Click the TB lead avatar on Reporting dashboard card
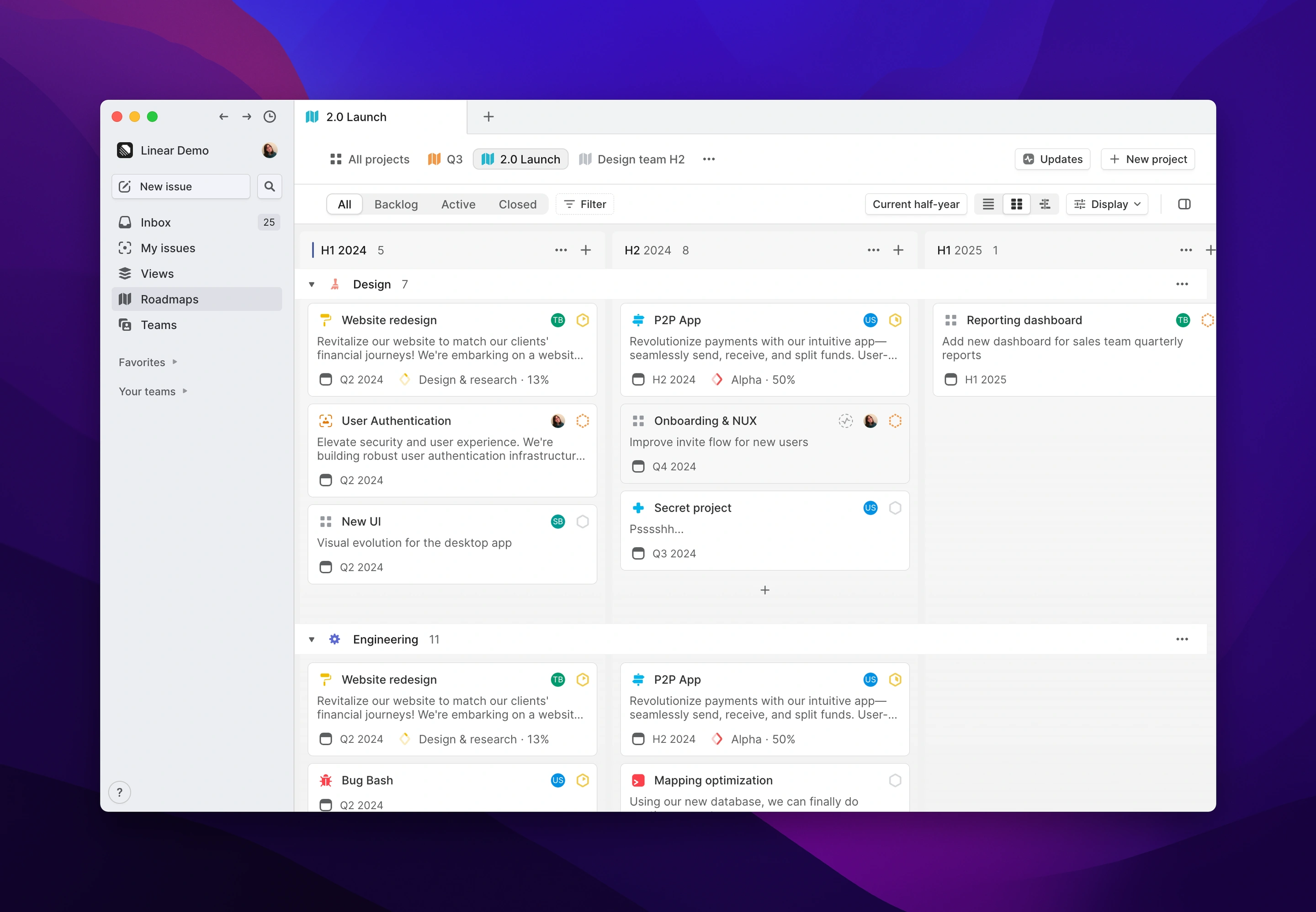The image size is (1316, 912). [1183, 320]
